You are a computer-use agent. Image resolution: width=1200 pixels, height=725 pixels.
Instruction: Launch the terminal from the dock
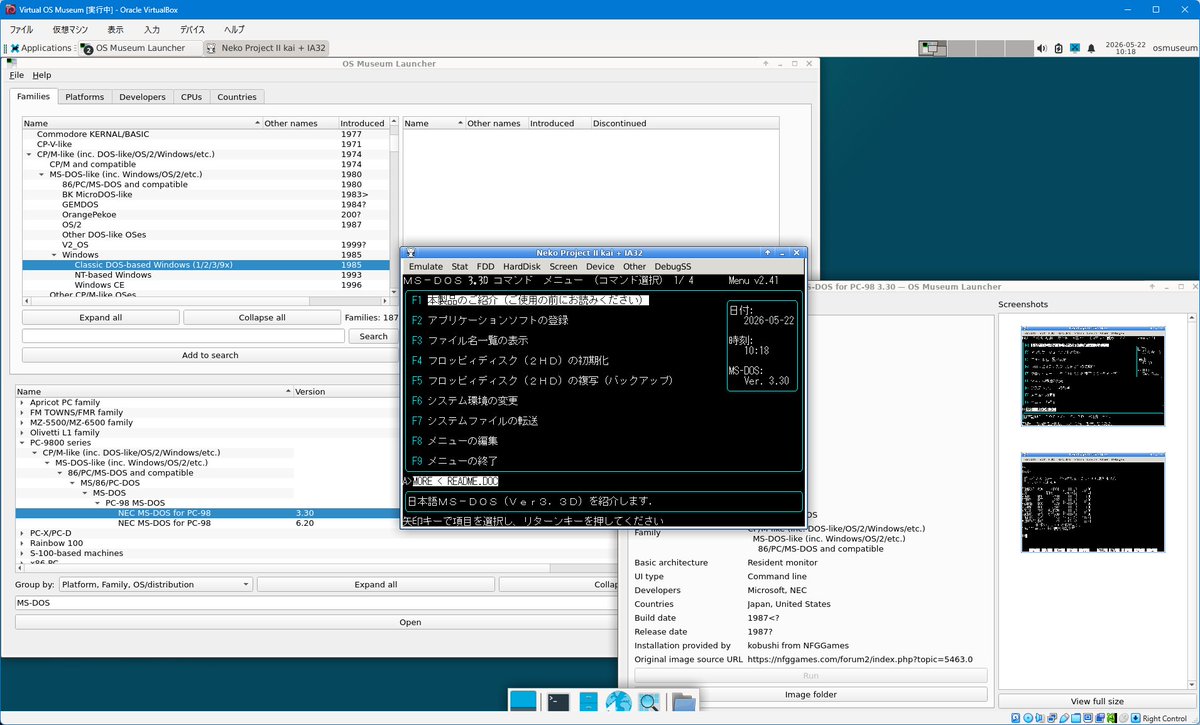(558, 702)
